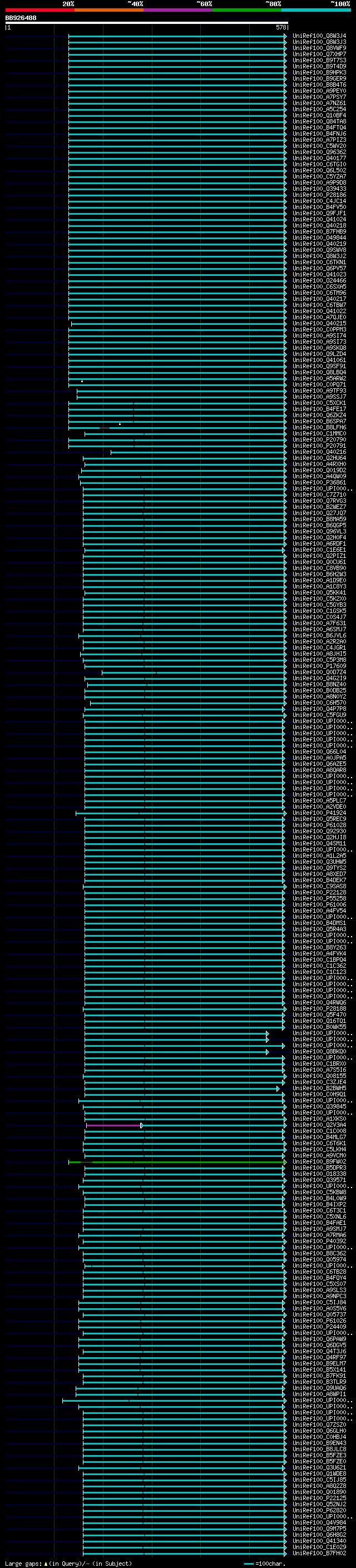Select subject label UniRef100_B2BWH5
The height and width of the screenshot is (1568, 356).
click(x=319, y=1089)
